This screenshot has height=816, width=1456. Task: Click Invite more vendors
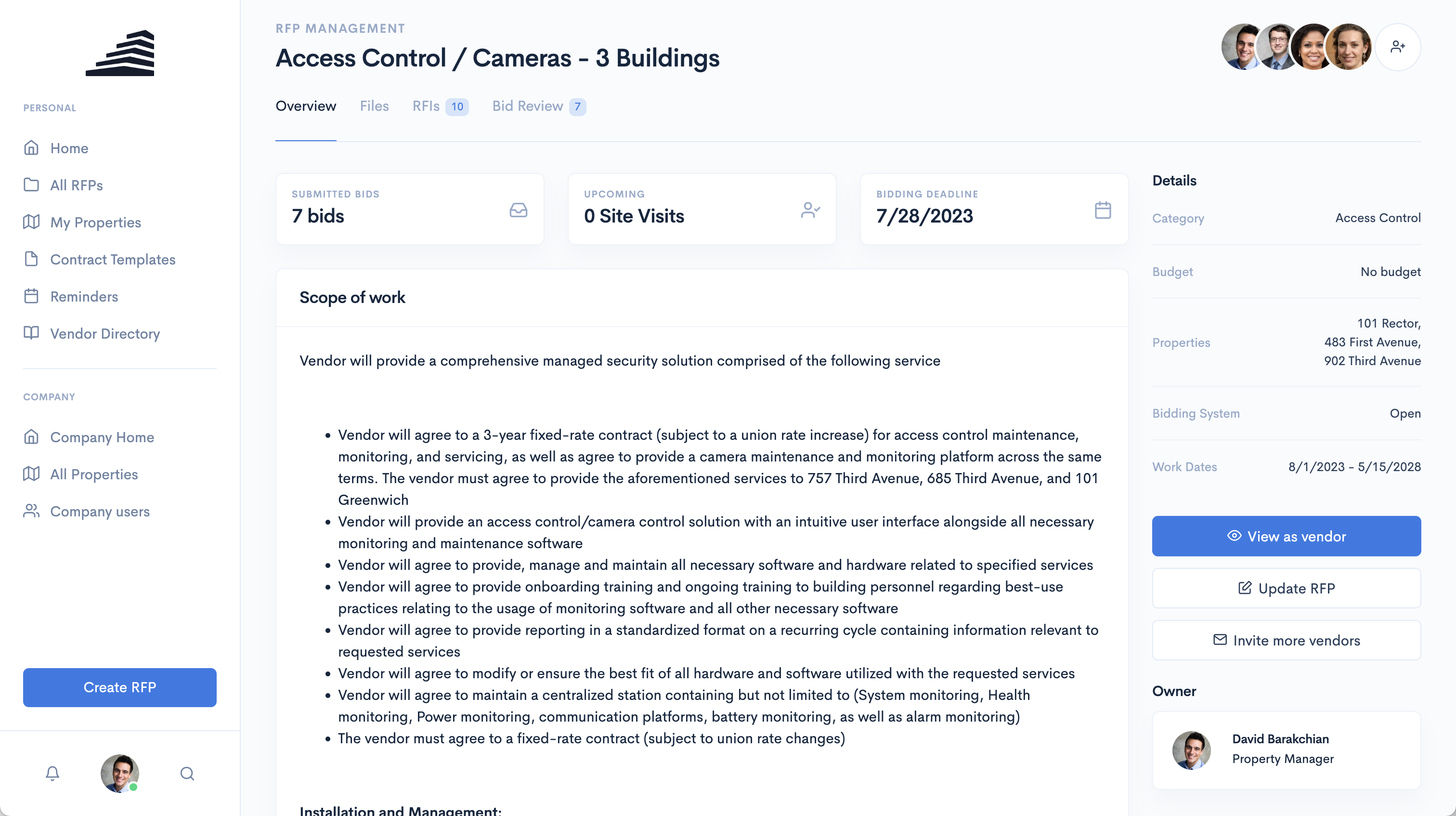(x=1286, y=640)
